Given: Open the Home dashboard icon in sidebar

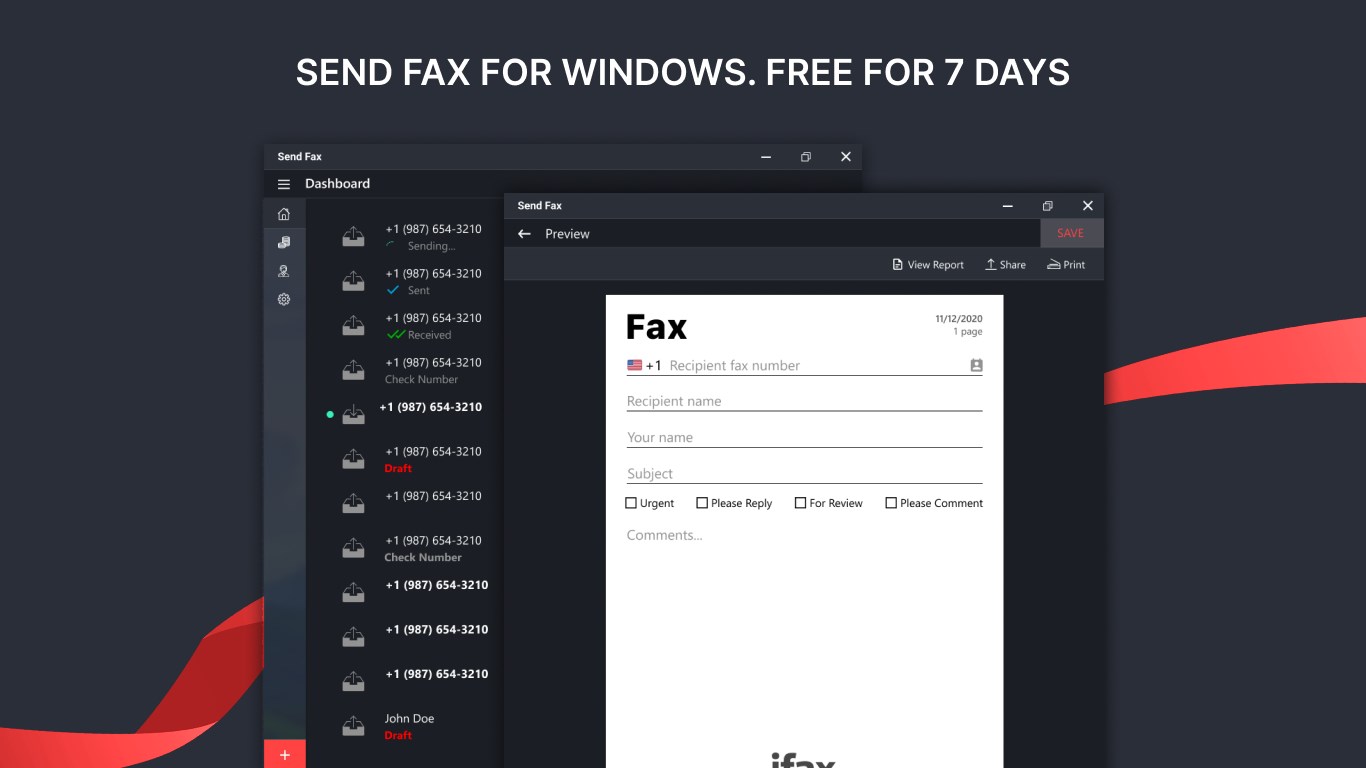Looking at the screenshot, I should click(x=284, y=213).
